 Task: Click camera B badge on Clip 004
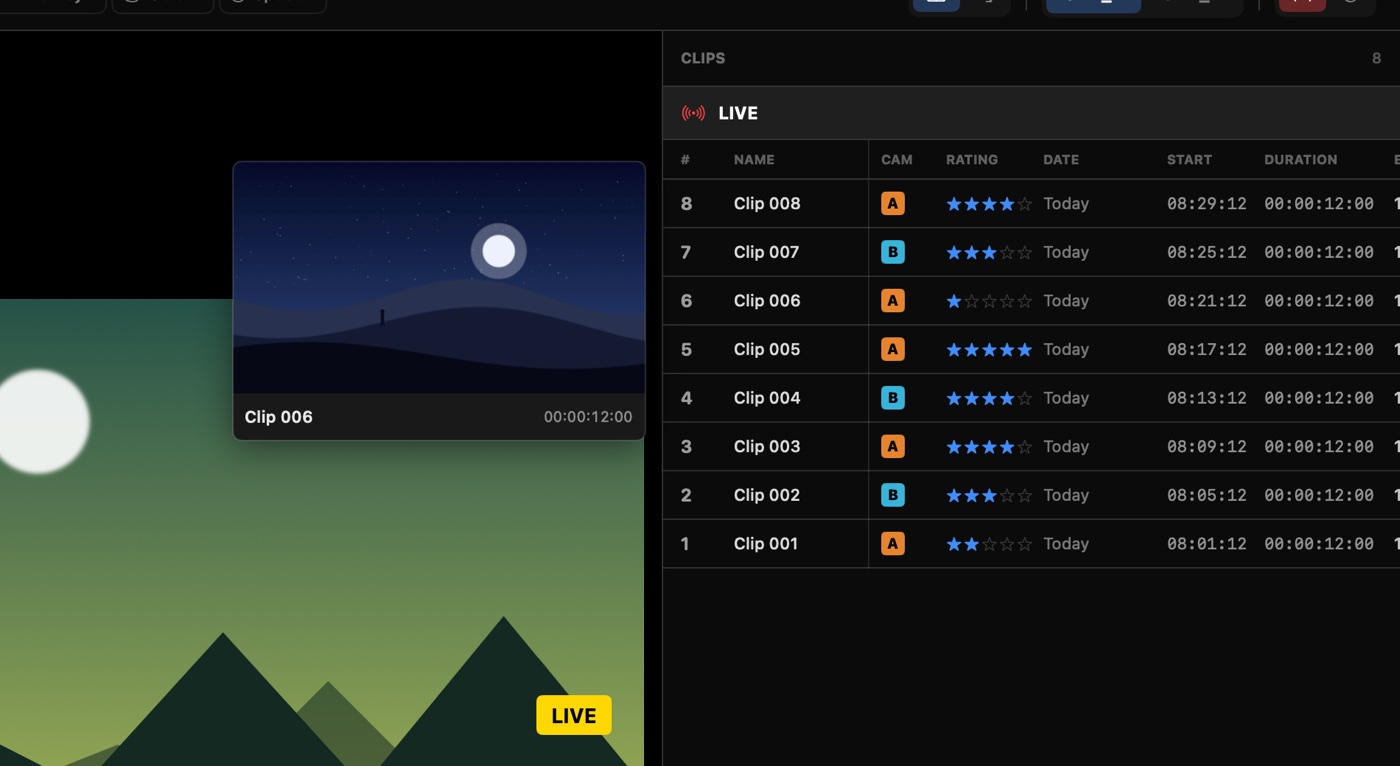tap(893, 398)
